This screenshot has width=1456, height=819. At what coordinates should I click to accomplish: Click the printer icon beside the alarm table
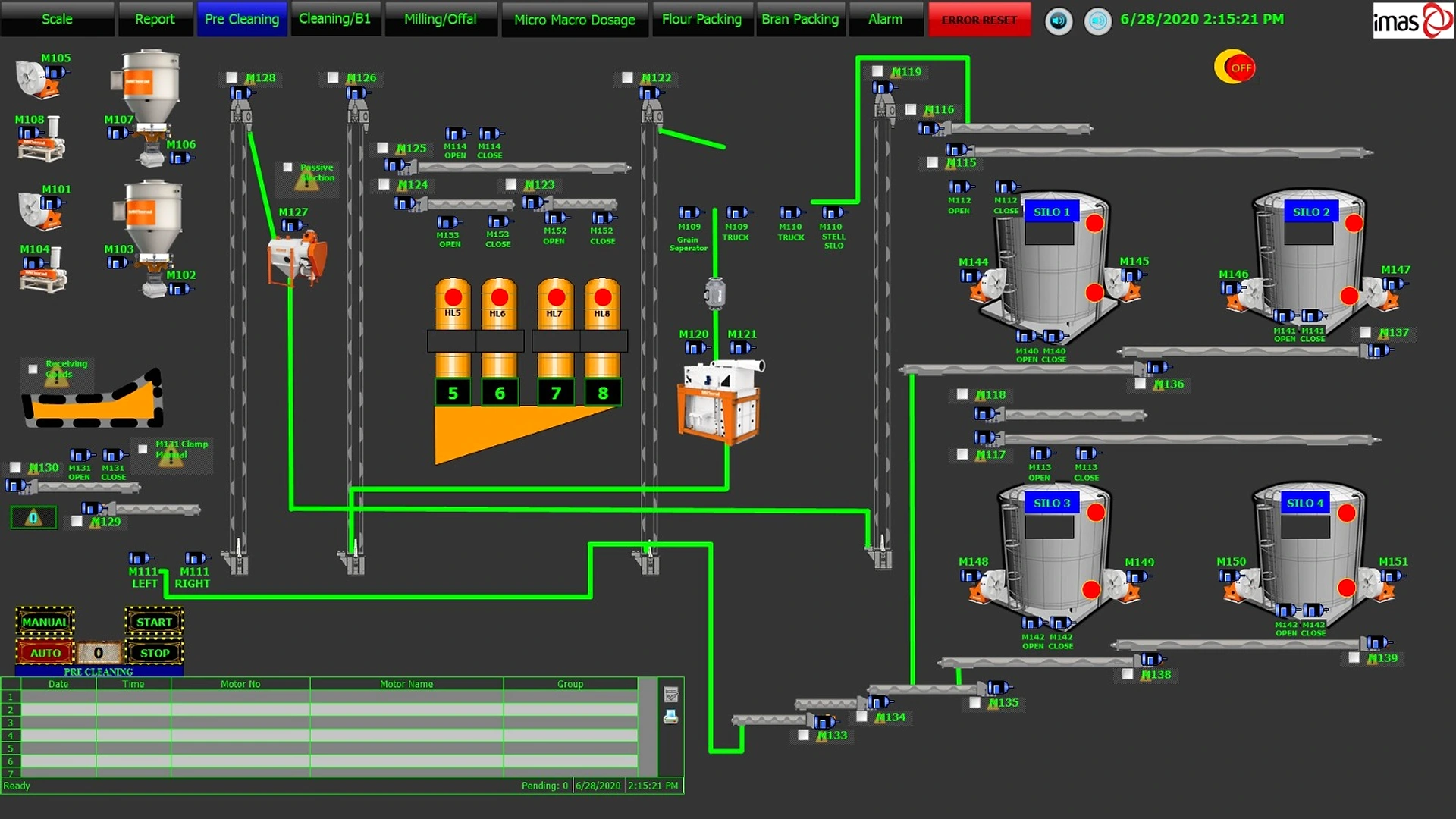pyautogui.click(x=670, y=717)
